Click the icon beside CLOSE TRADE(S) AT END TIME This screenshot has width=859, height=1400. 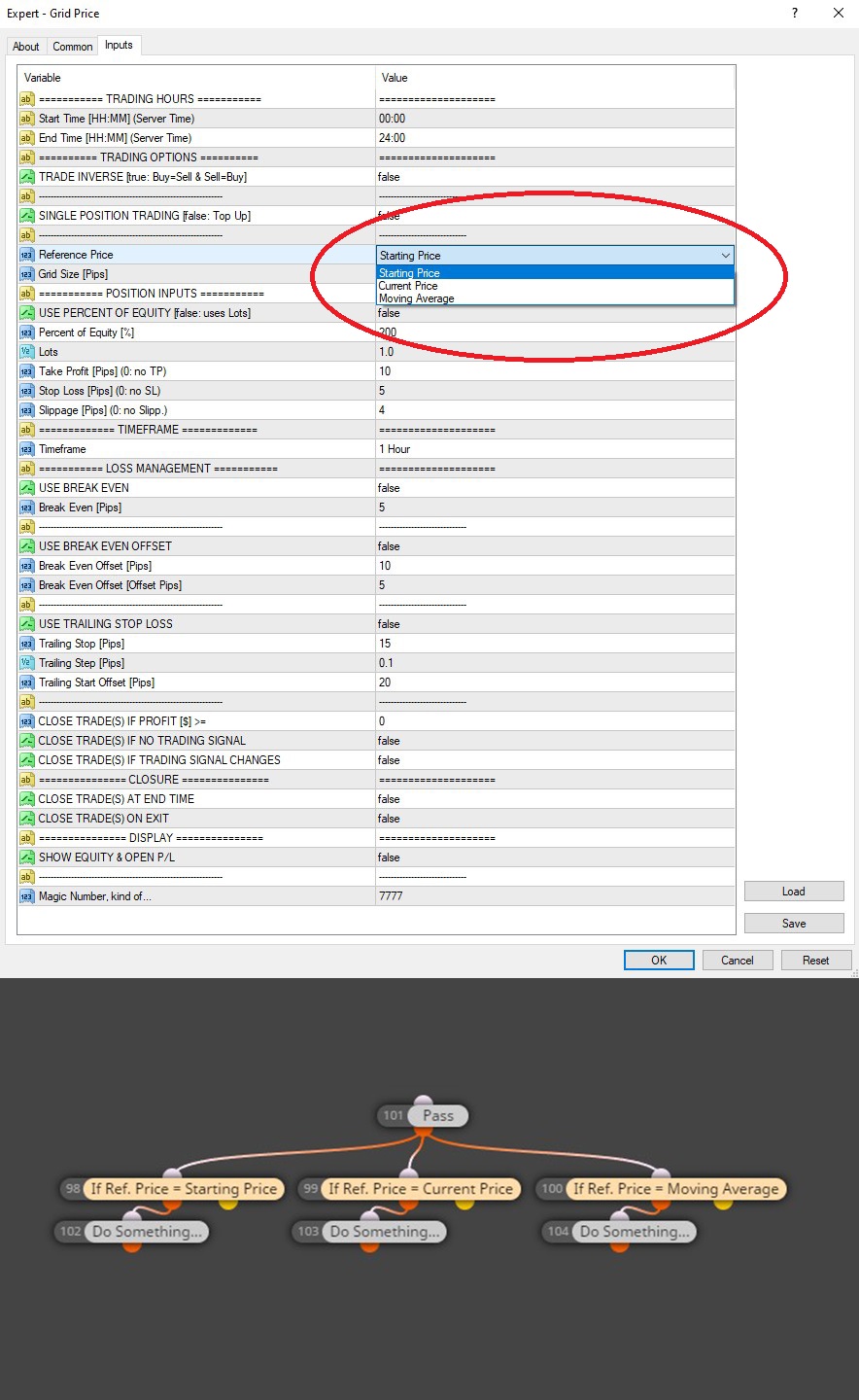(x=27, y=799)
